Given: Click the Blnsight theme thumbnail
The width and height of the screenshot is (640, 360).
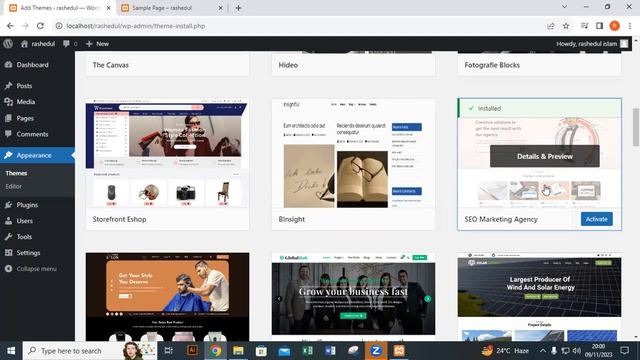Looking at the screenshot, I should (x=353, y=153).
